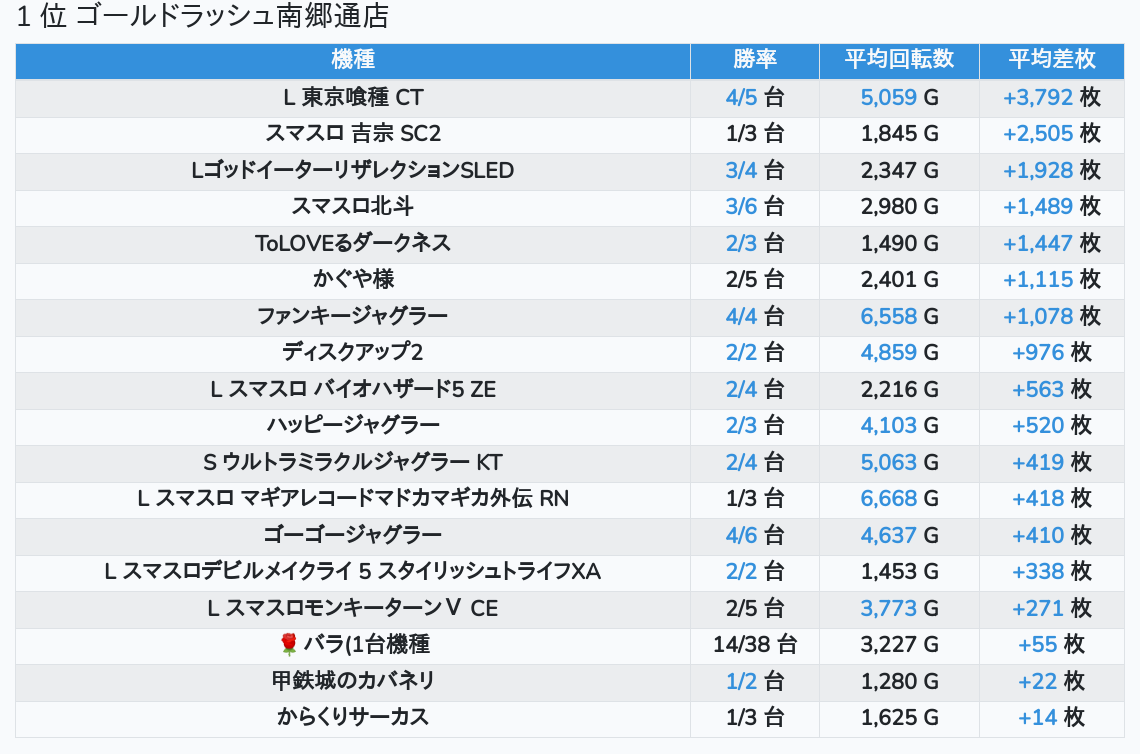Click the +976 枚 difference value
The image size is (1140, 754).
(1051, 353)
